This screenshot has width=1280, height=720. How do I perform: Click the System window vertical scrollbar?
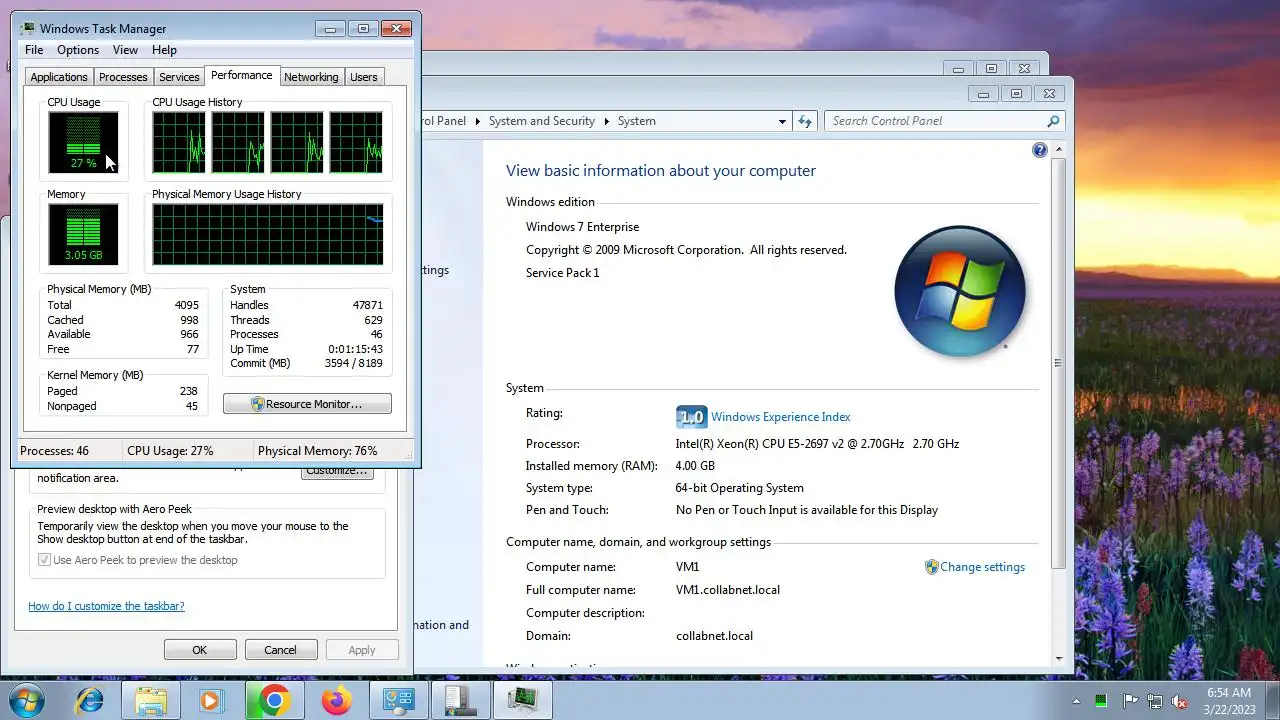pyautogui.click(x=1058, y=364)
